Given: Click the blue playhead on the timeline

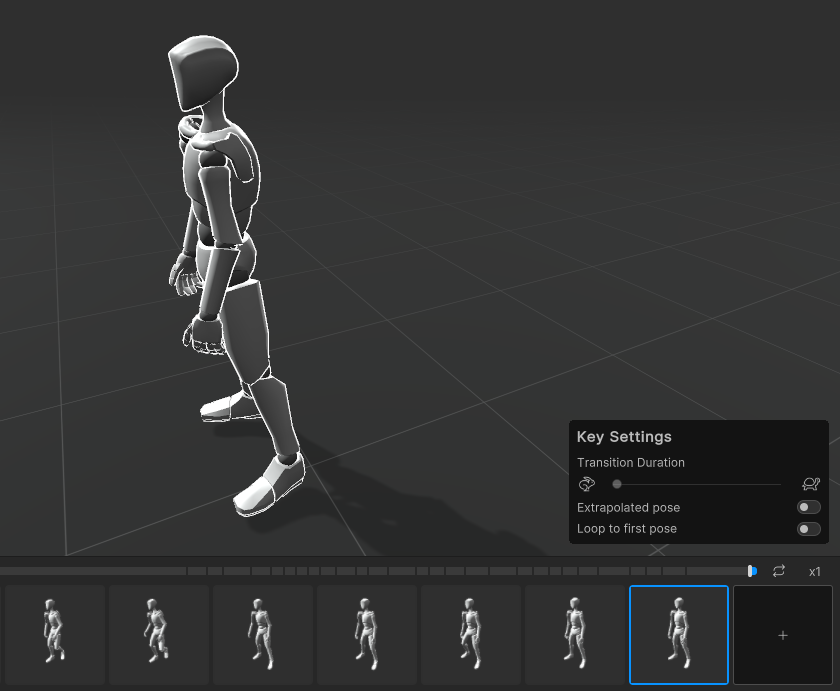Looking at the screenshot, I should coord(752,571).
